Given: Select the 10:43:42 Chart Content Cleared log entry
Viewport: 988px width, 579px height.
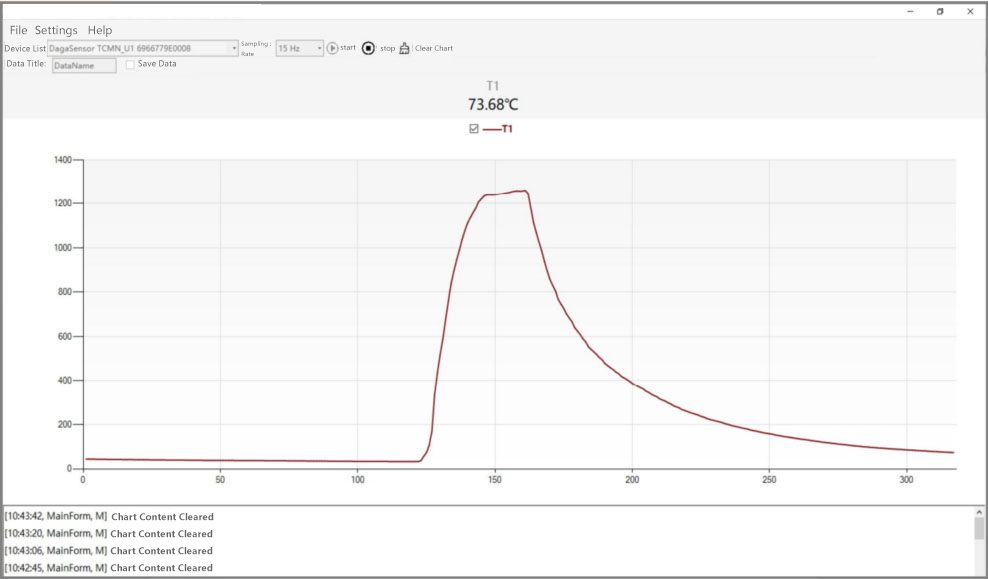Looking at the screenshot, I should point(110,517).
